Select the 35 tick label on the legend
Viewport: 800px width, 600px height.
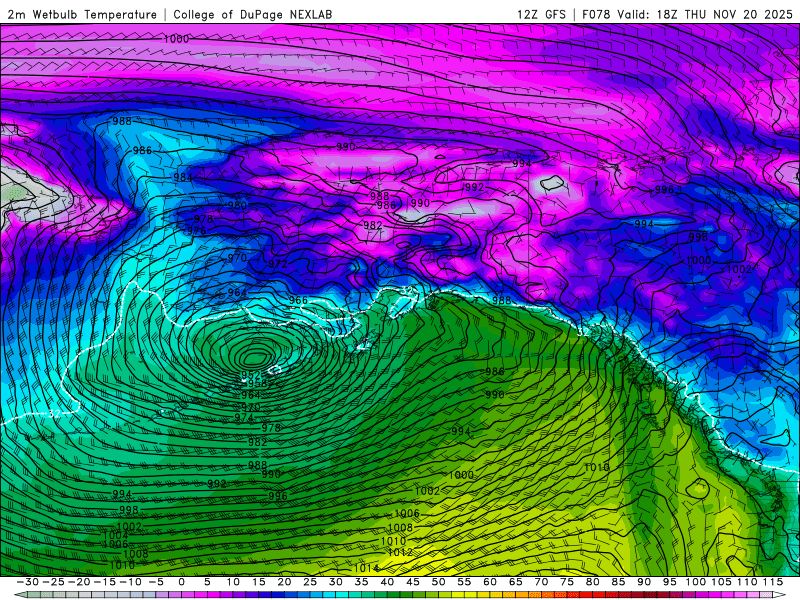tap(361, 582)
